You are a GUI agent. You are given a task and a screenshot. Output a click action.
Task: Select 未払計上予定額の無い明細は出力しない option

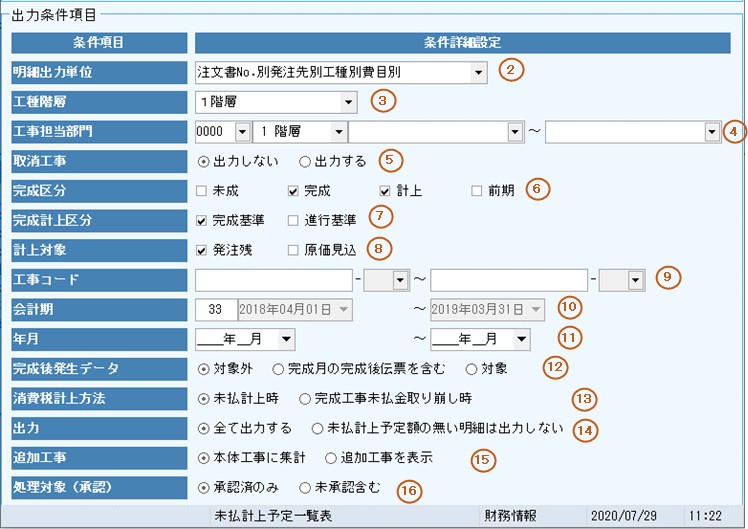(318, 428)
